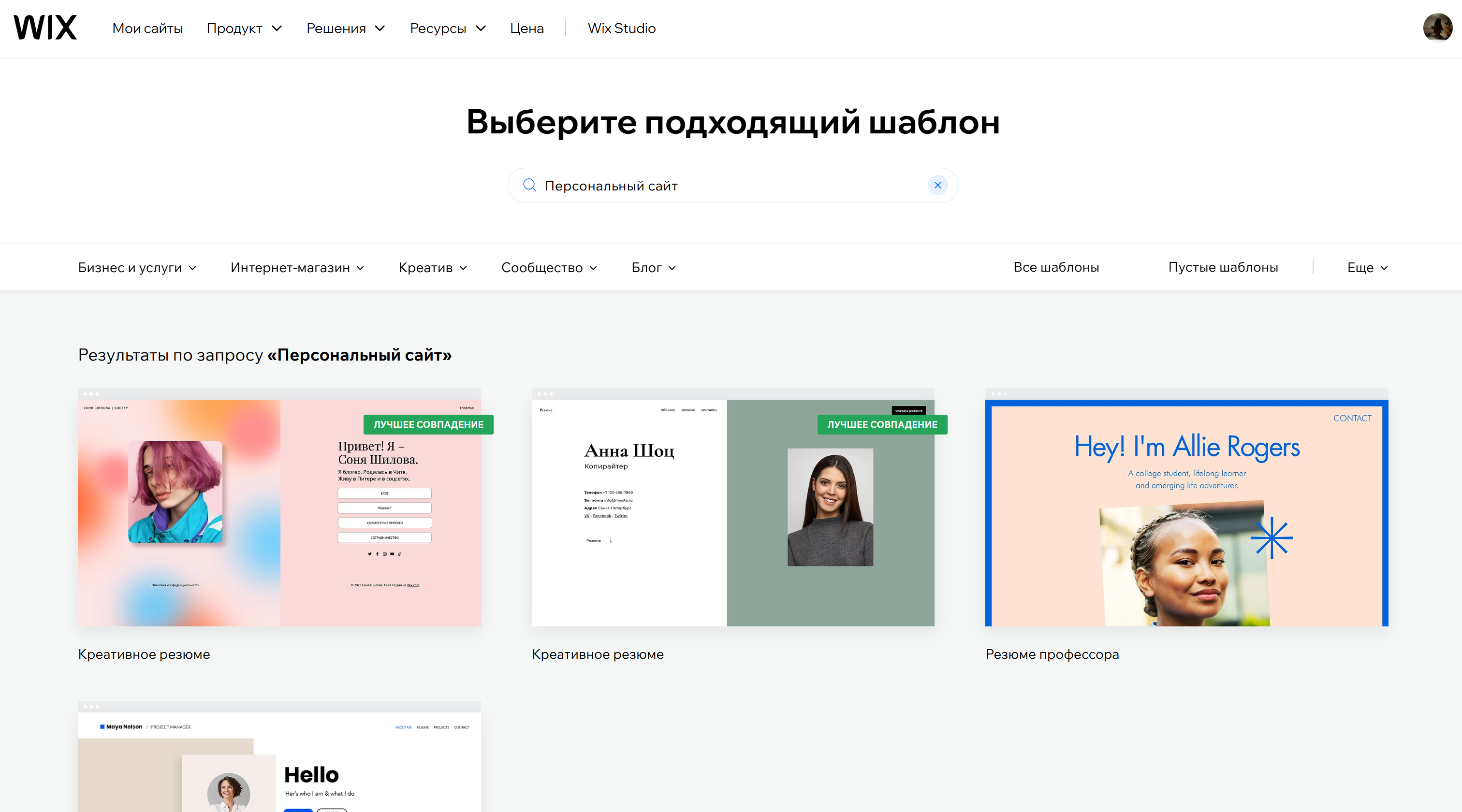
Task: Open the Соня Шилова template thumbnail
Action: [279, 507]
